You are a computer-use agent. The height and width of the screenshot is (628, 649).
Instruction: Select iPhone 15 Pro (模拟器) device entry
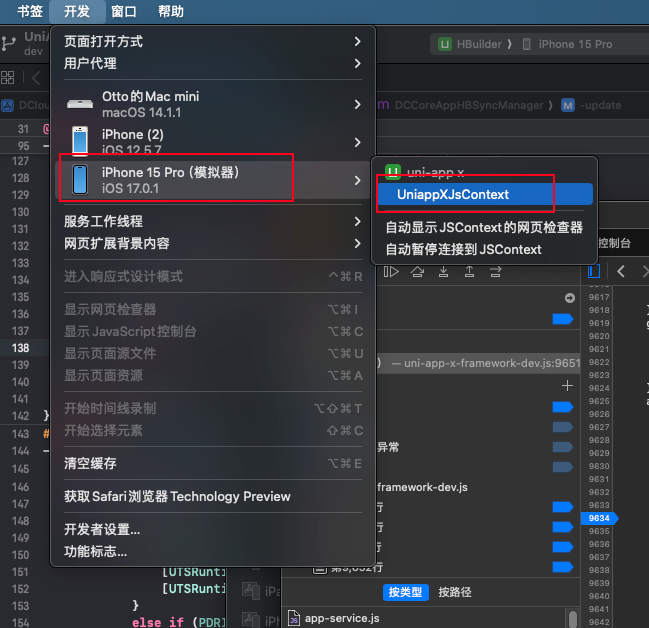point(213,180)
